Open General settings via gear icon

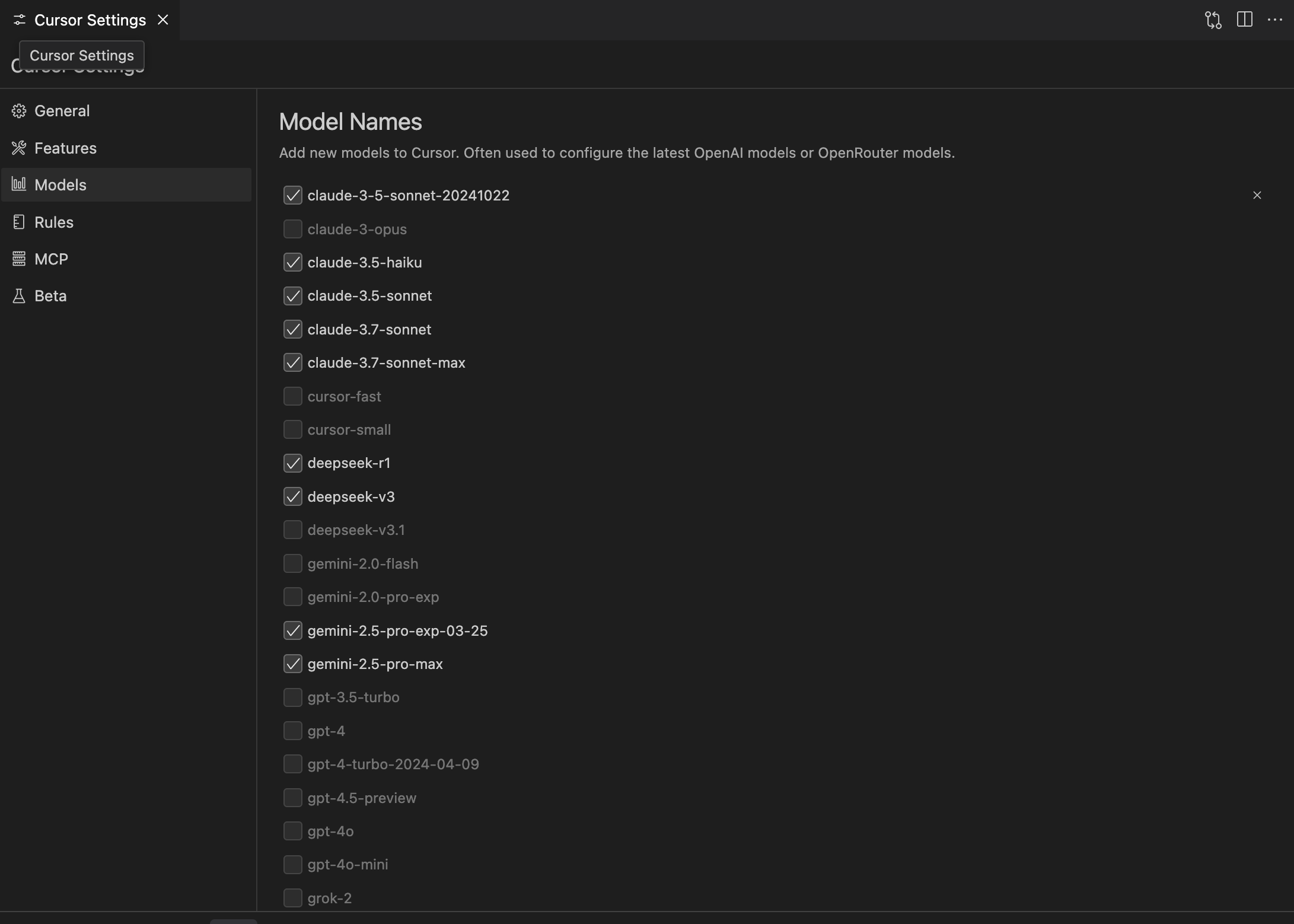(19, 111)
